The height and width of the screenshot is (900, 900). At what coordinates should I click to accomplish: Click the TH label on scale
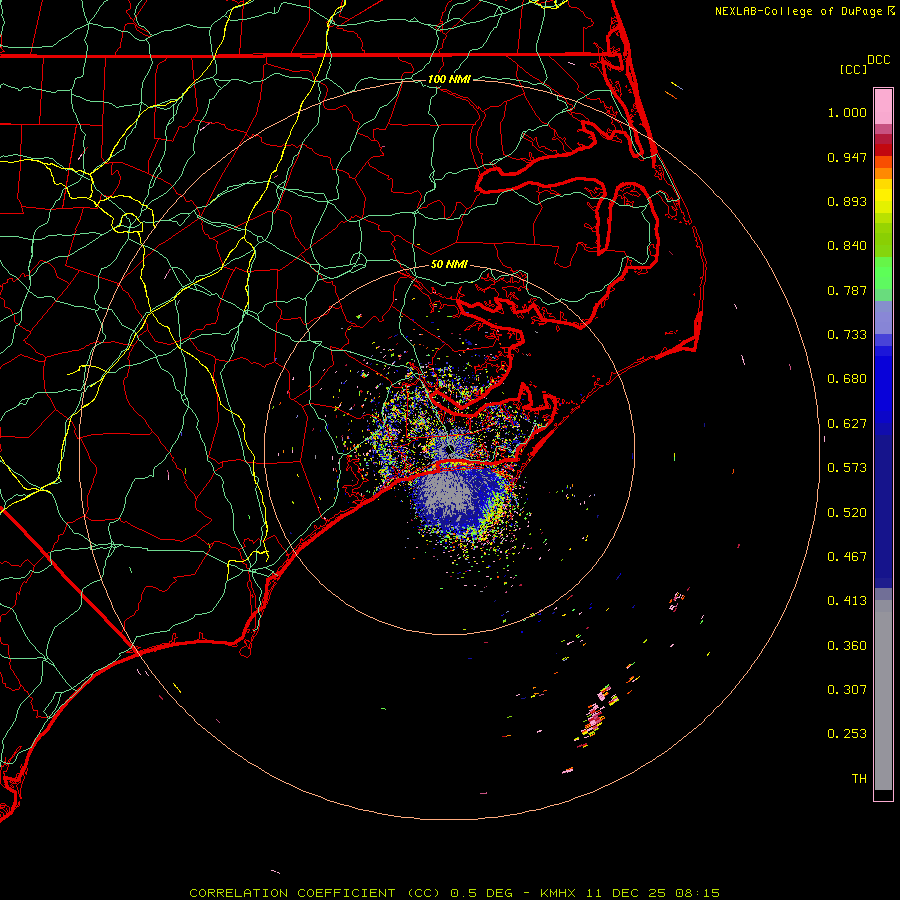pos(859,779)
